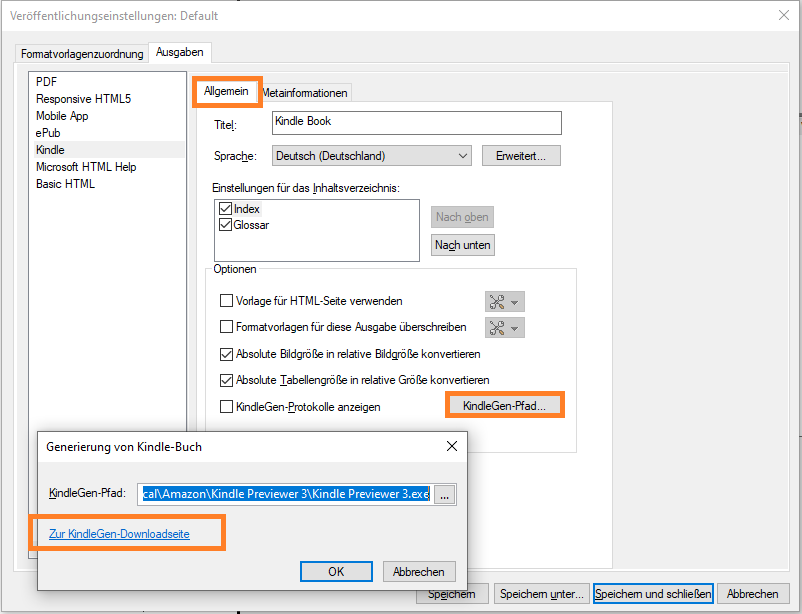The width and height of the screenshot is (802, 614).
Task: Enable Vorlage für HTML-Seite verwenden
Action: coord(226,300)
